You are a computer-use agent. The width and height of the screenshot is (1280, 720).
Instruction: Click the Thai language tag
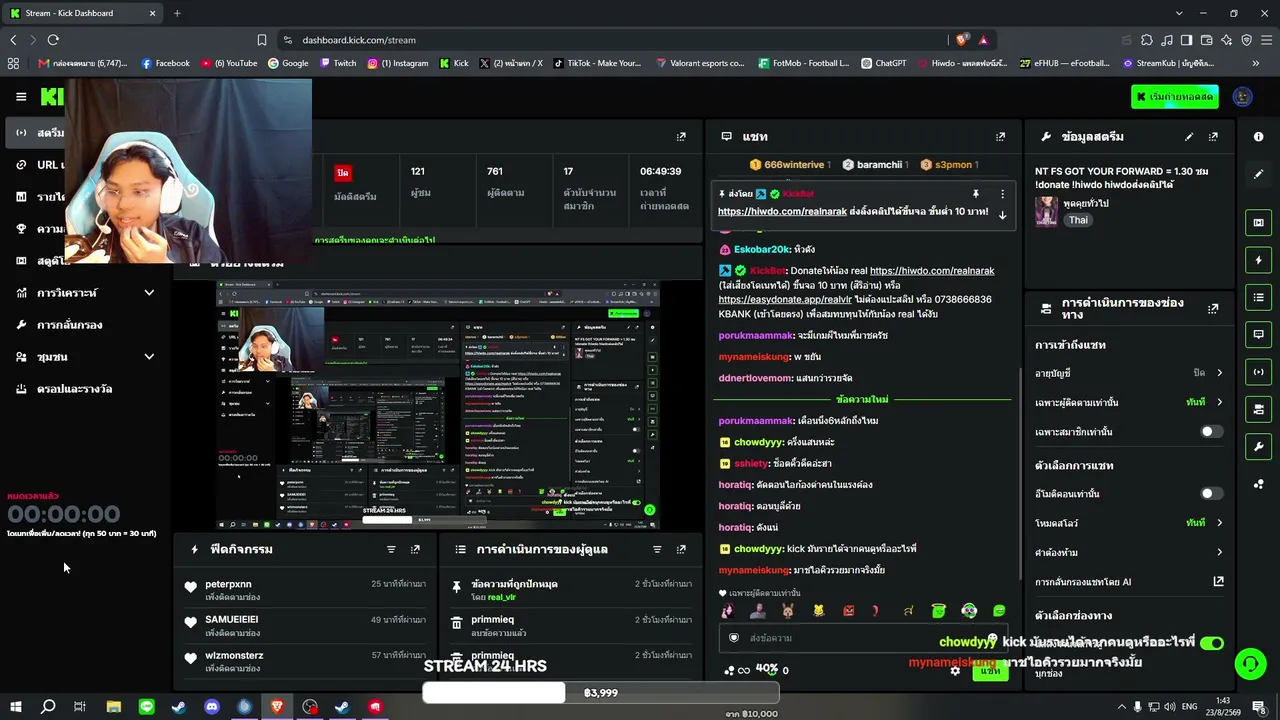click(1078, 220)
